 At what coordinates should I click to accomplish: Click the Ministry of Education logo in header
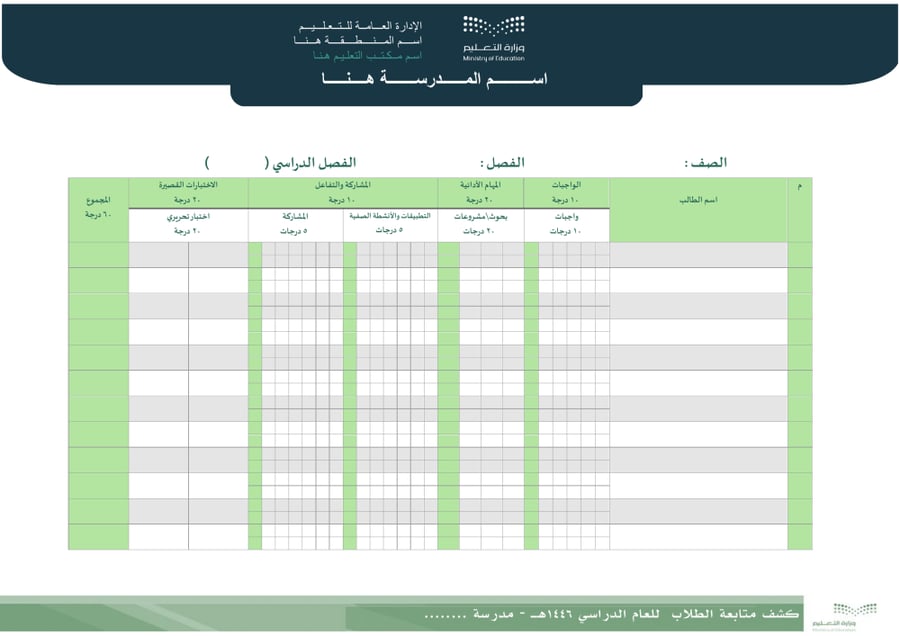494,39
